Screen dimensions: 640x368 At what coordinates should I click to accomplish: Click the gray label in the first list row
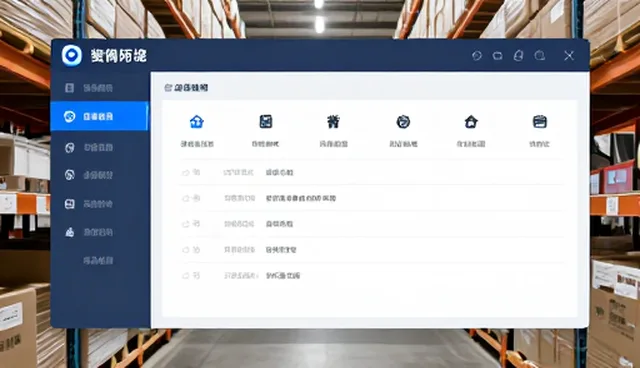pyautogui.click(x=238, y=173)
